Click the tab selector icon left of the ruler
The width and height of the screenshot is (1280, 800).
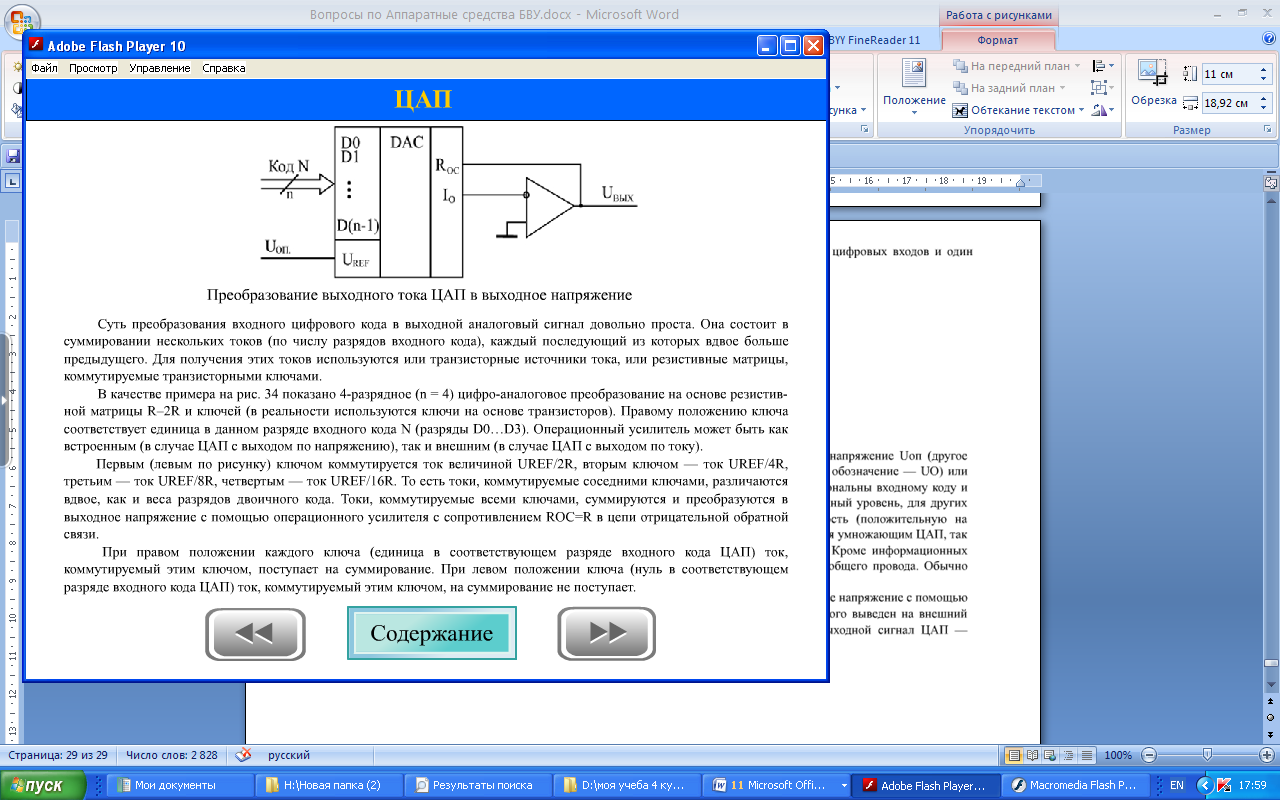(14, 181)
